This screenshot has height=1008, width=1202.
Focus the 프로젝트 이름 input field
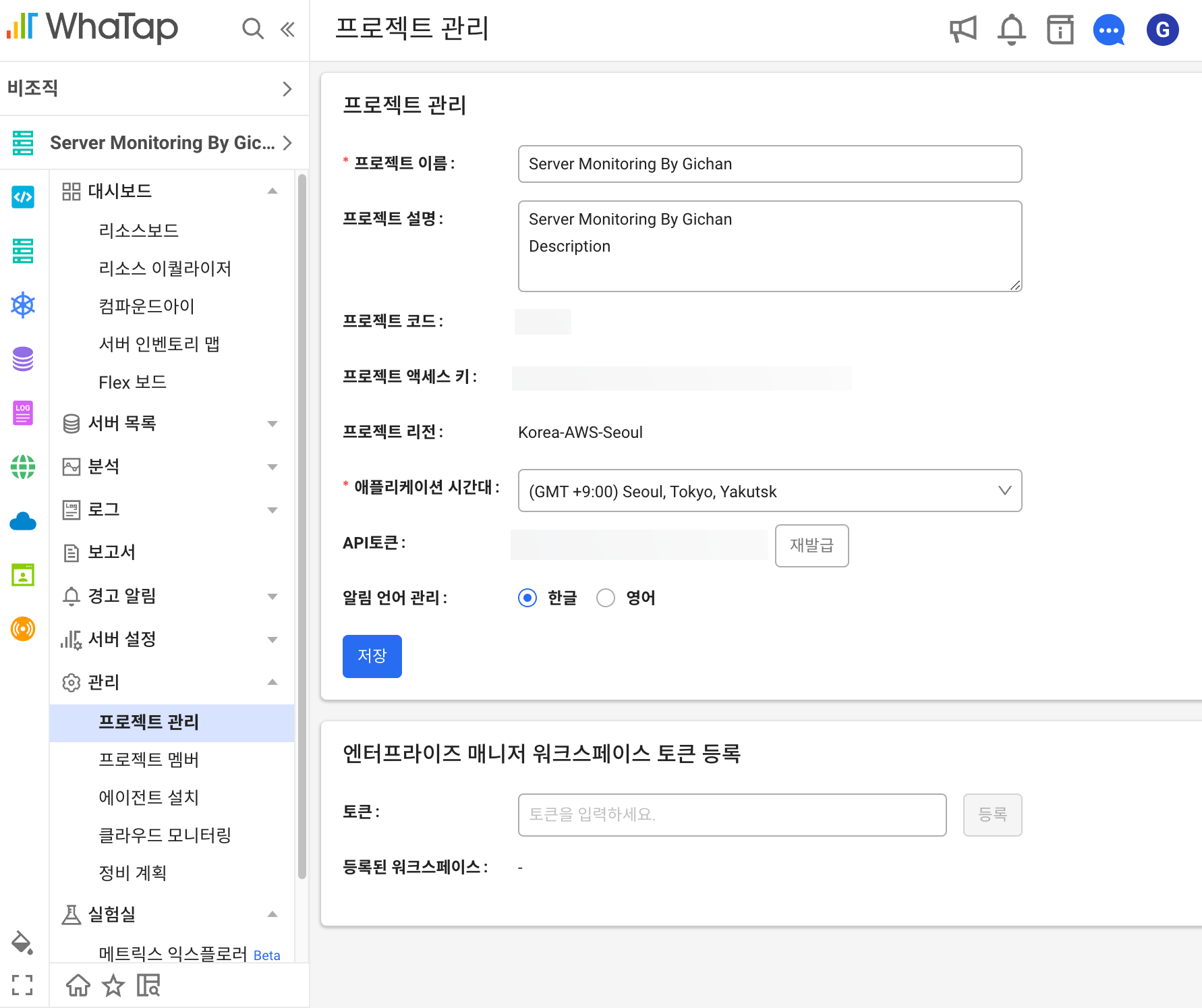770,164
